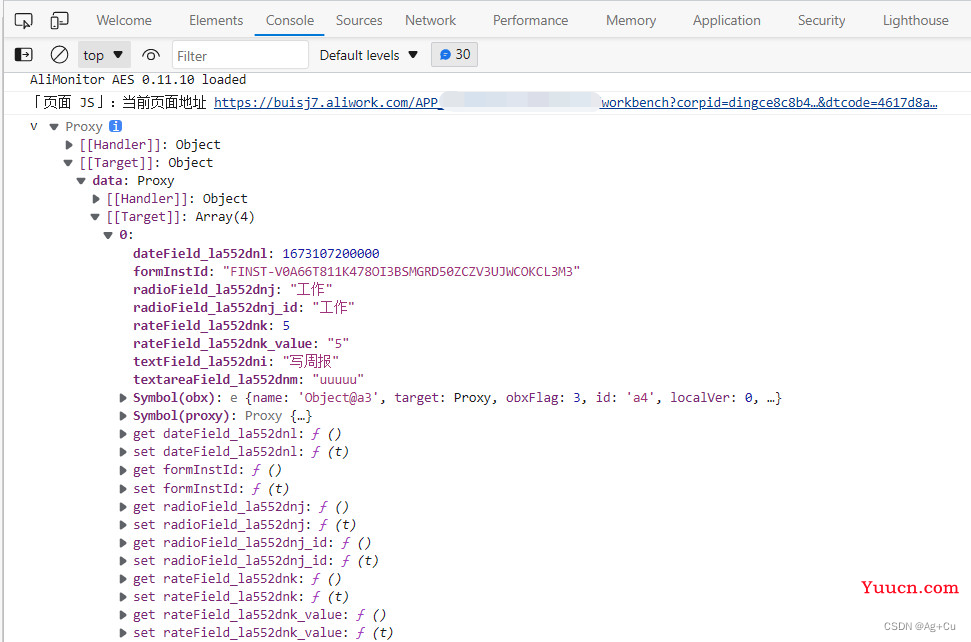Expand set formInstId function

(123, 488)
